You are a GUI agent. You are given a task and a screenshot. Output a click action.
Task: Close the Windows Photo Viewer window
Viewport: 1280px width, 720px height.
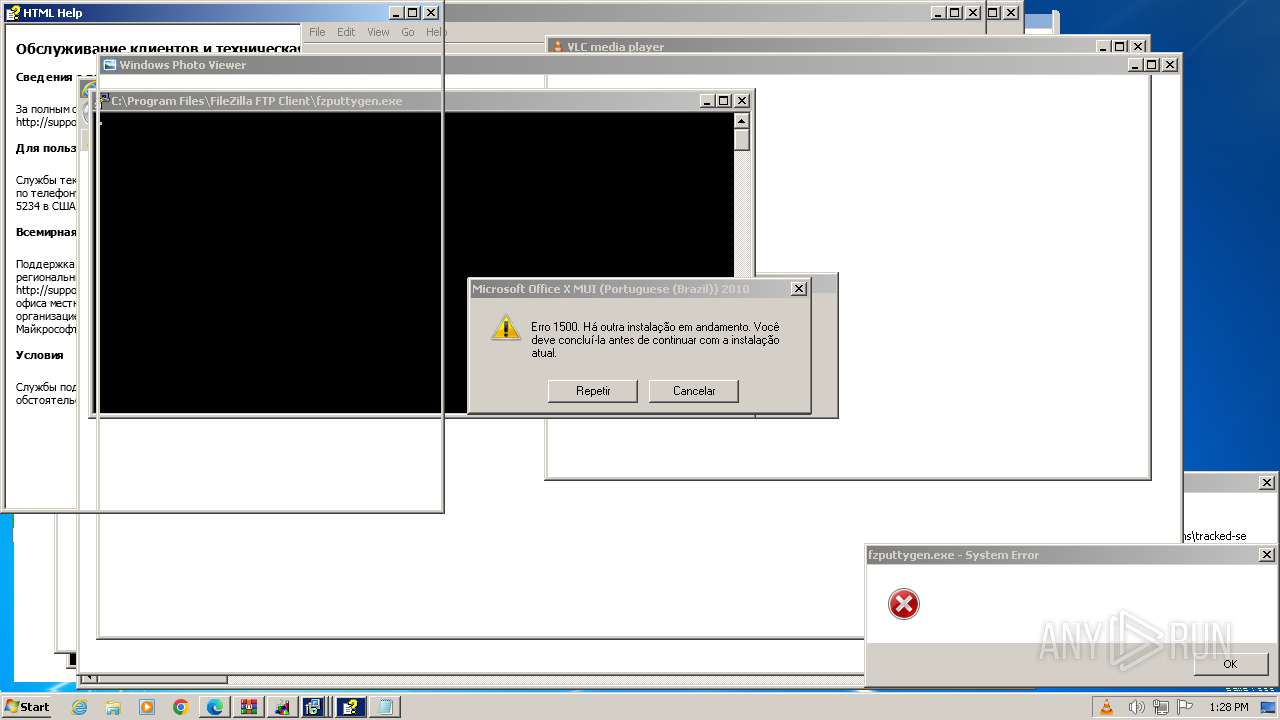(1169, 65)
